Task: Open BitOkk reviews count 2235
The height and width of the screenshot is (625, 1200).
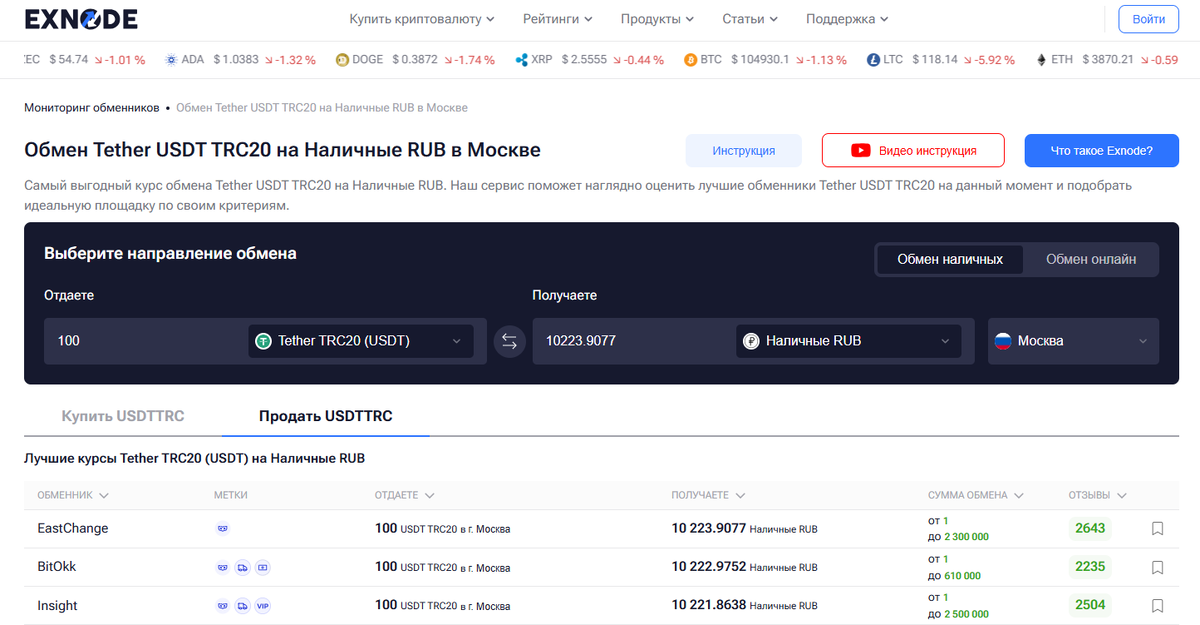Action: coord(1090,566)
